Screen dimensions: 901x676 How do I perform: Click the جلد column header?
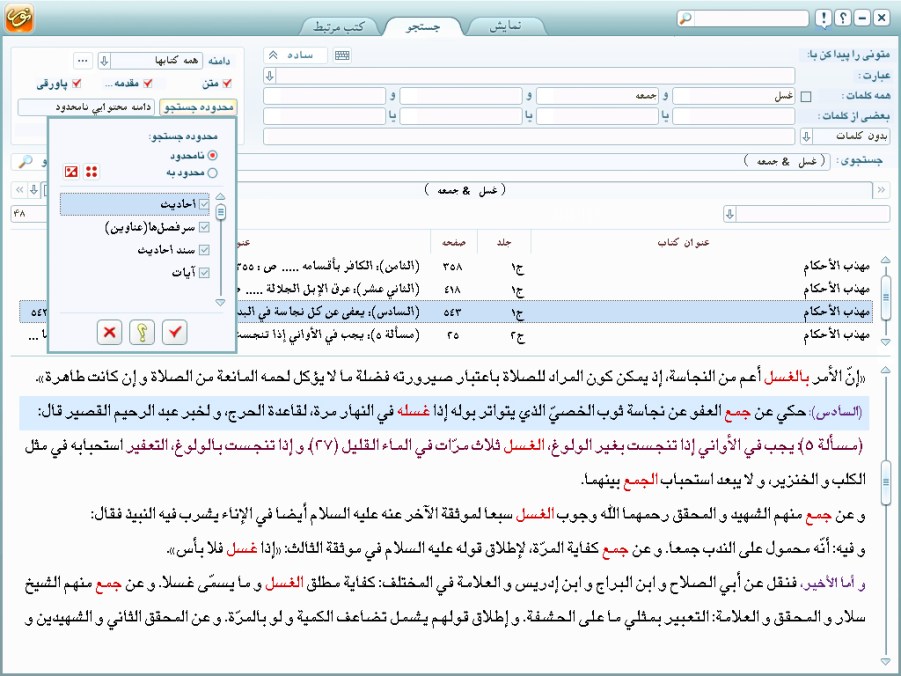point(505,243)
